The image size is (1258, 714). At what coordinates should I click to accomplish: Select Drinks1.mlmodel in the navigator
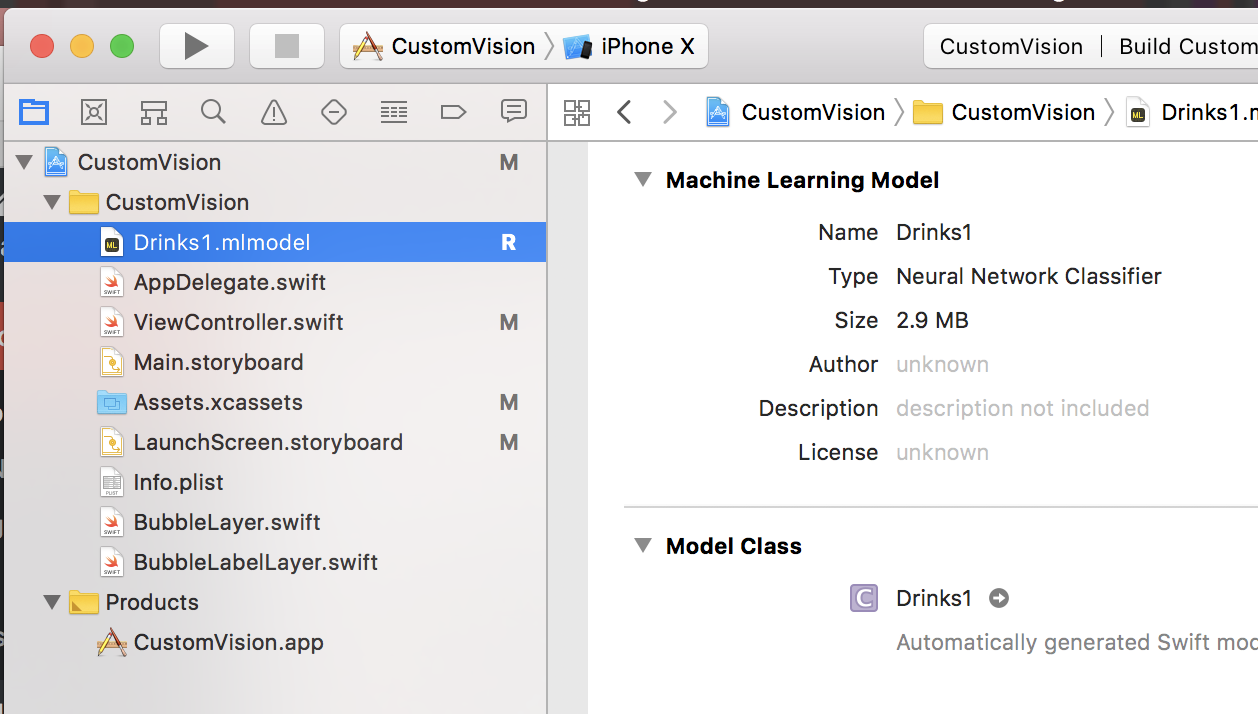(275, 242)
